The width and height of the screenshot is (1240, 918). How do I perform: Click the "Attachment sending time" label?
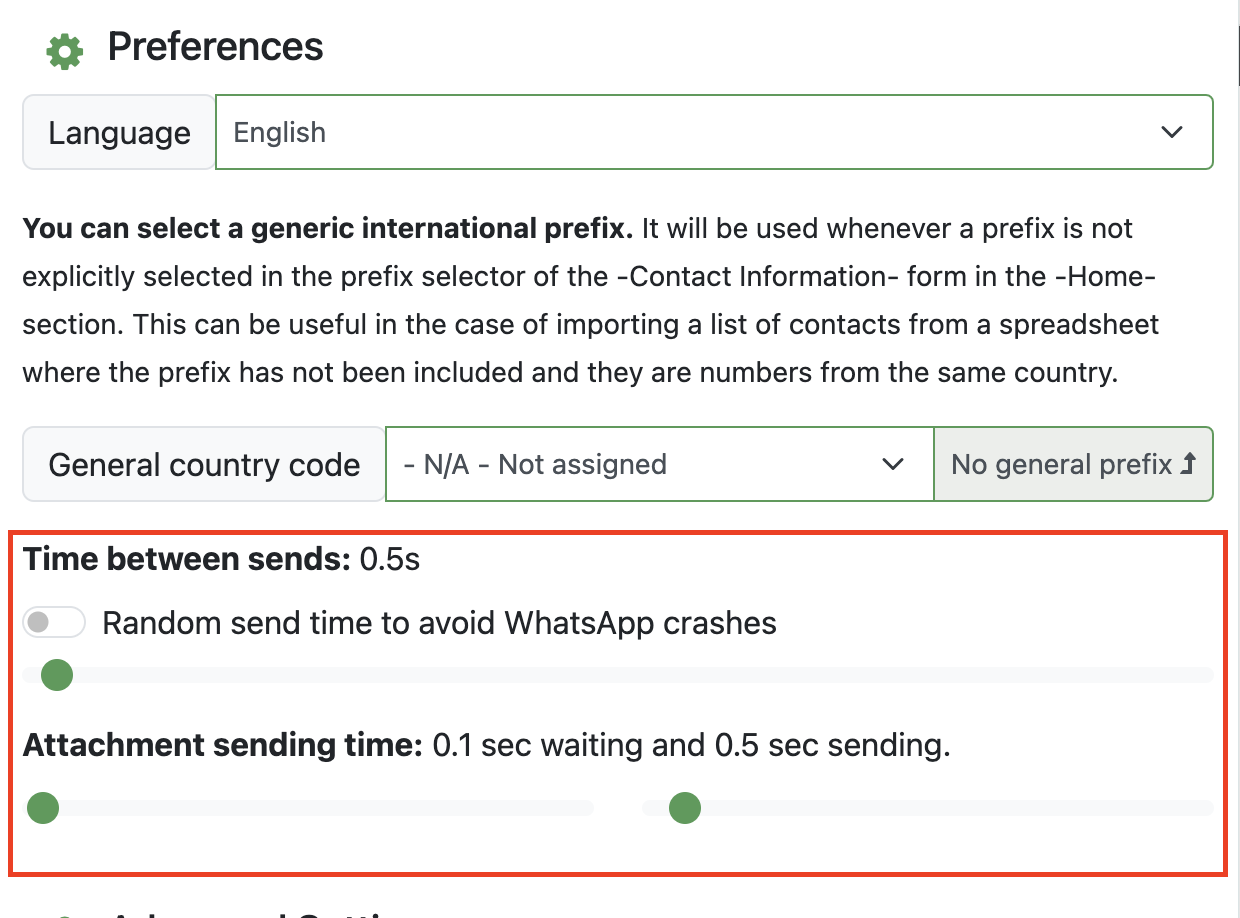pyautogui.click(x=220, y=744)
